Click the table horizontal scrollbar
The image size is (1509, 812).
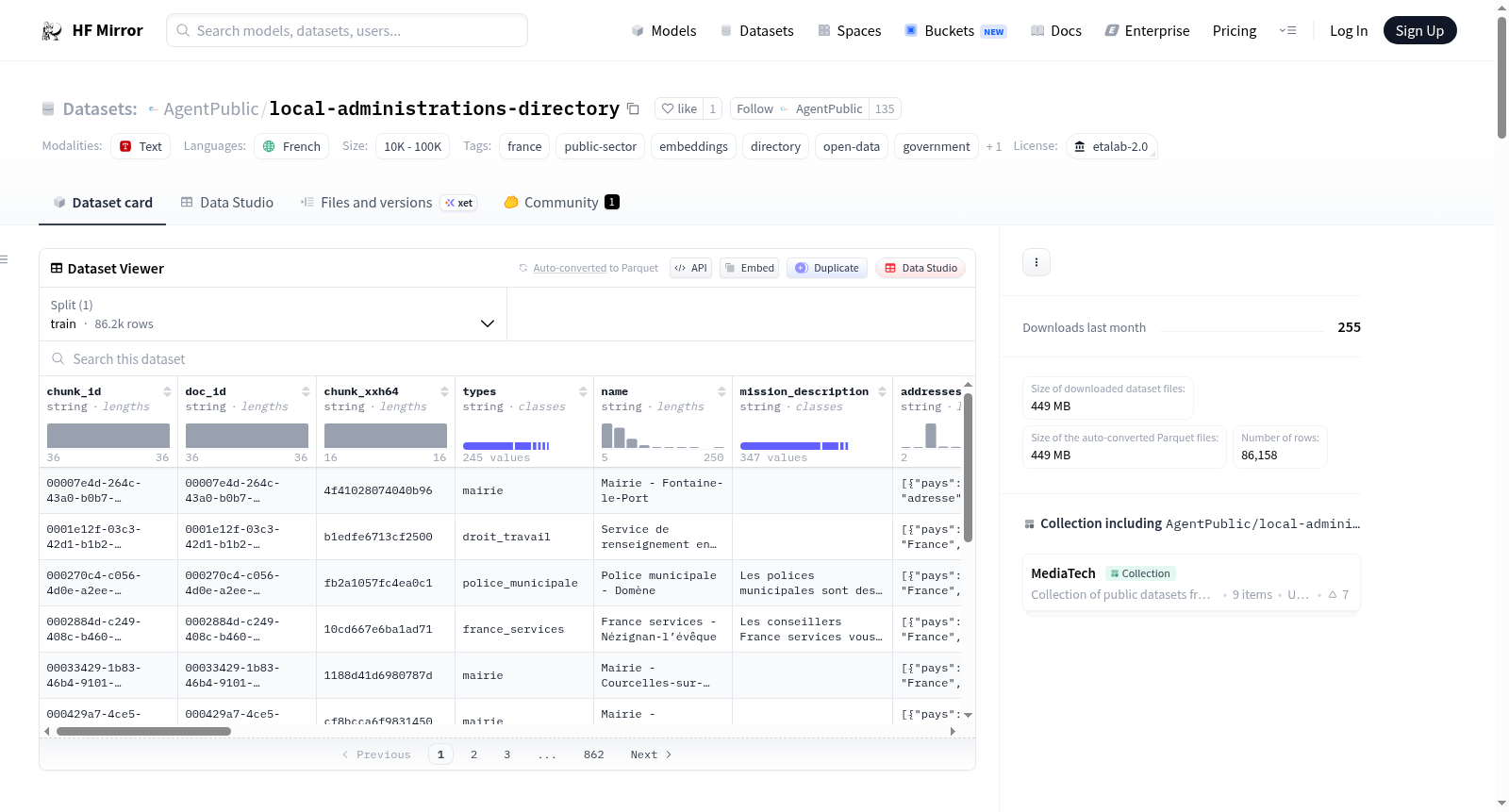(143, 732)
